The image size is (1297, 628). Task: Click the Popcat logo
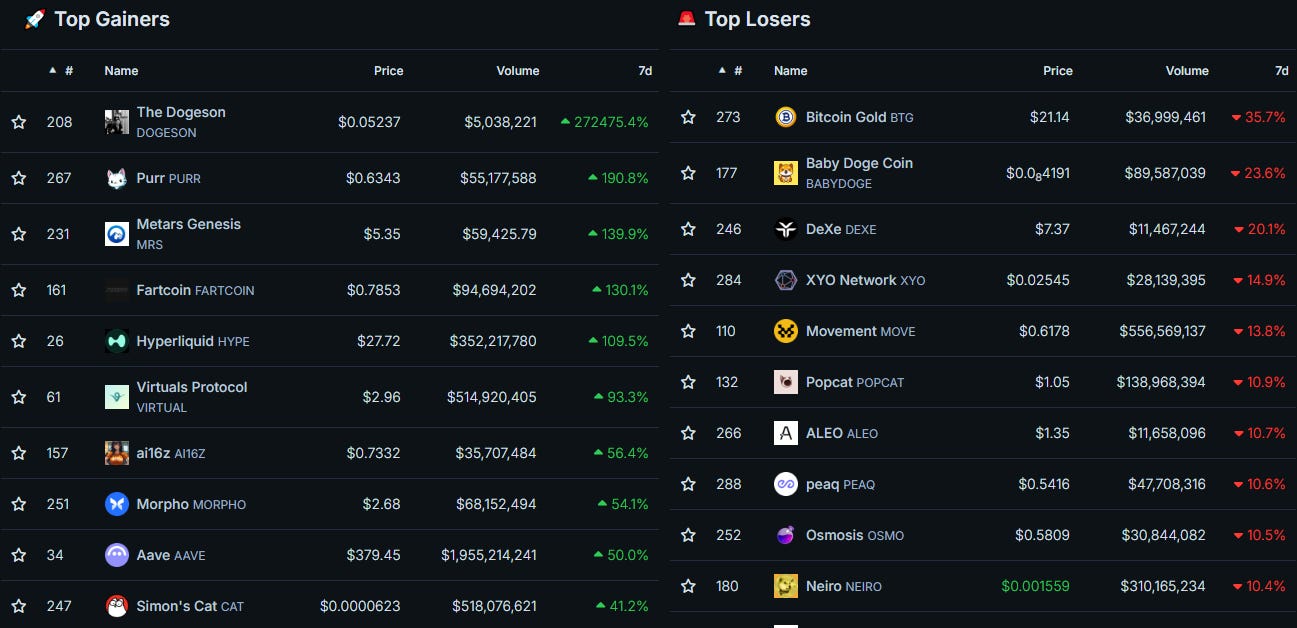[786, 382]
